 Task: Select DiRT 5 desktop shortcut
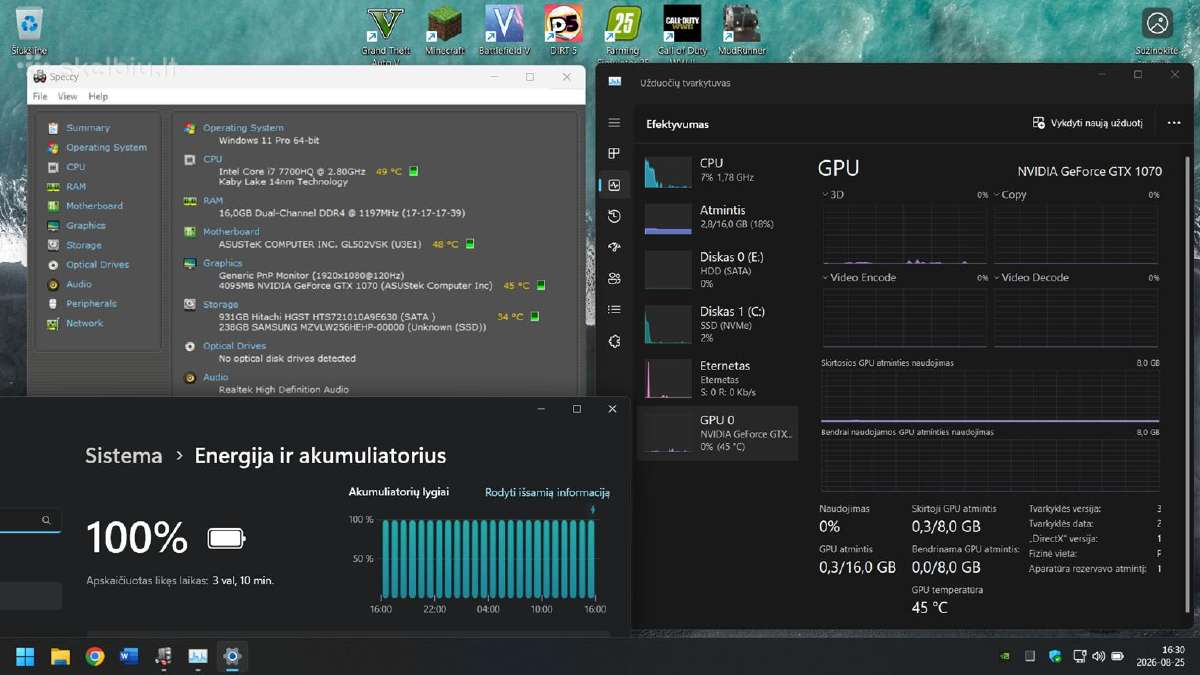coord(563,30)
